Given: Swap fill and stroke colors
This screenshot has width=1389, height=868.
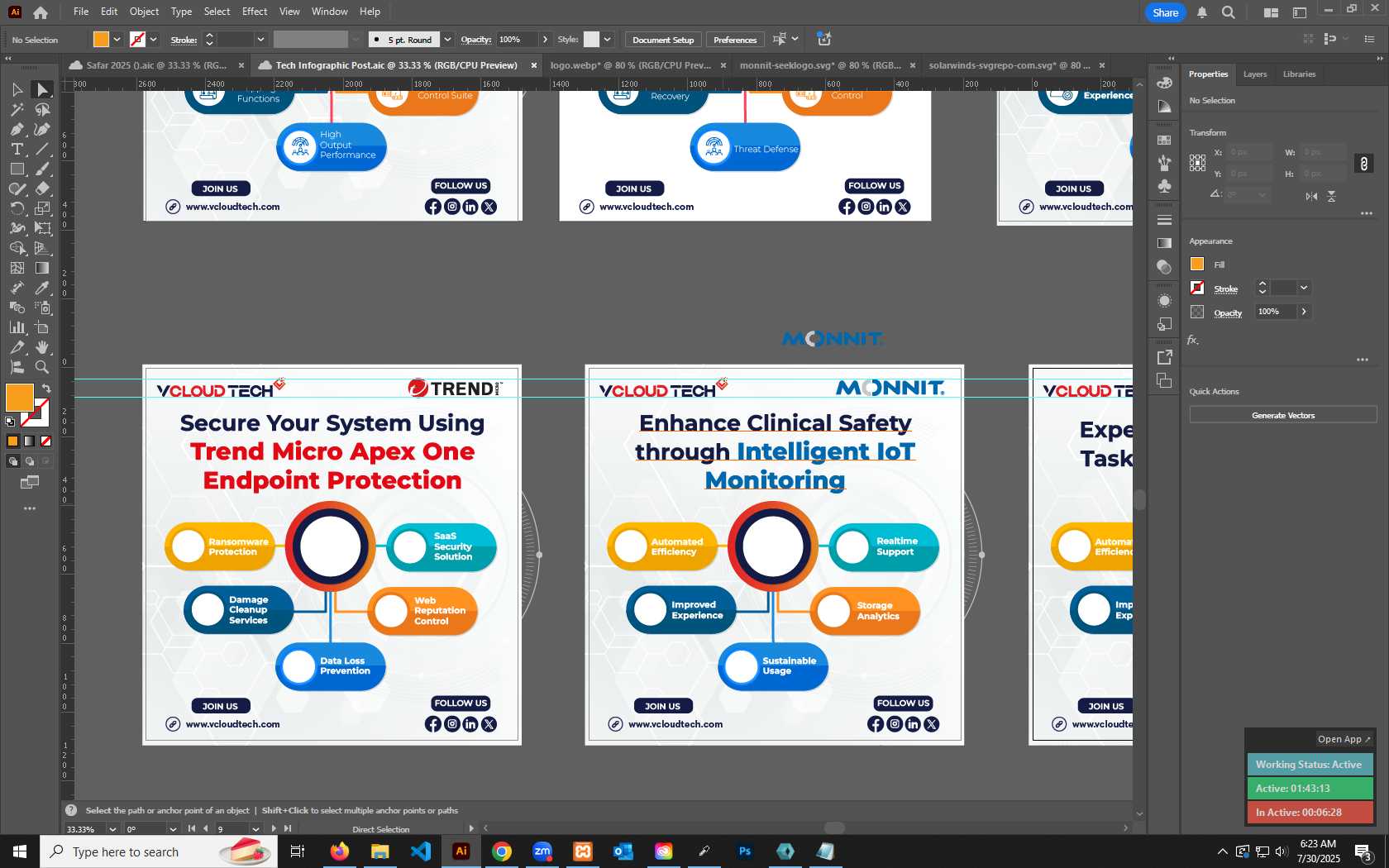Looking at the screenshot, I should click(x=46, y=389).
